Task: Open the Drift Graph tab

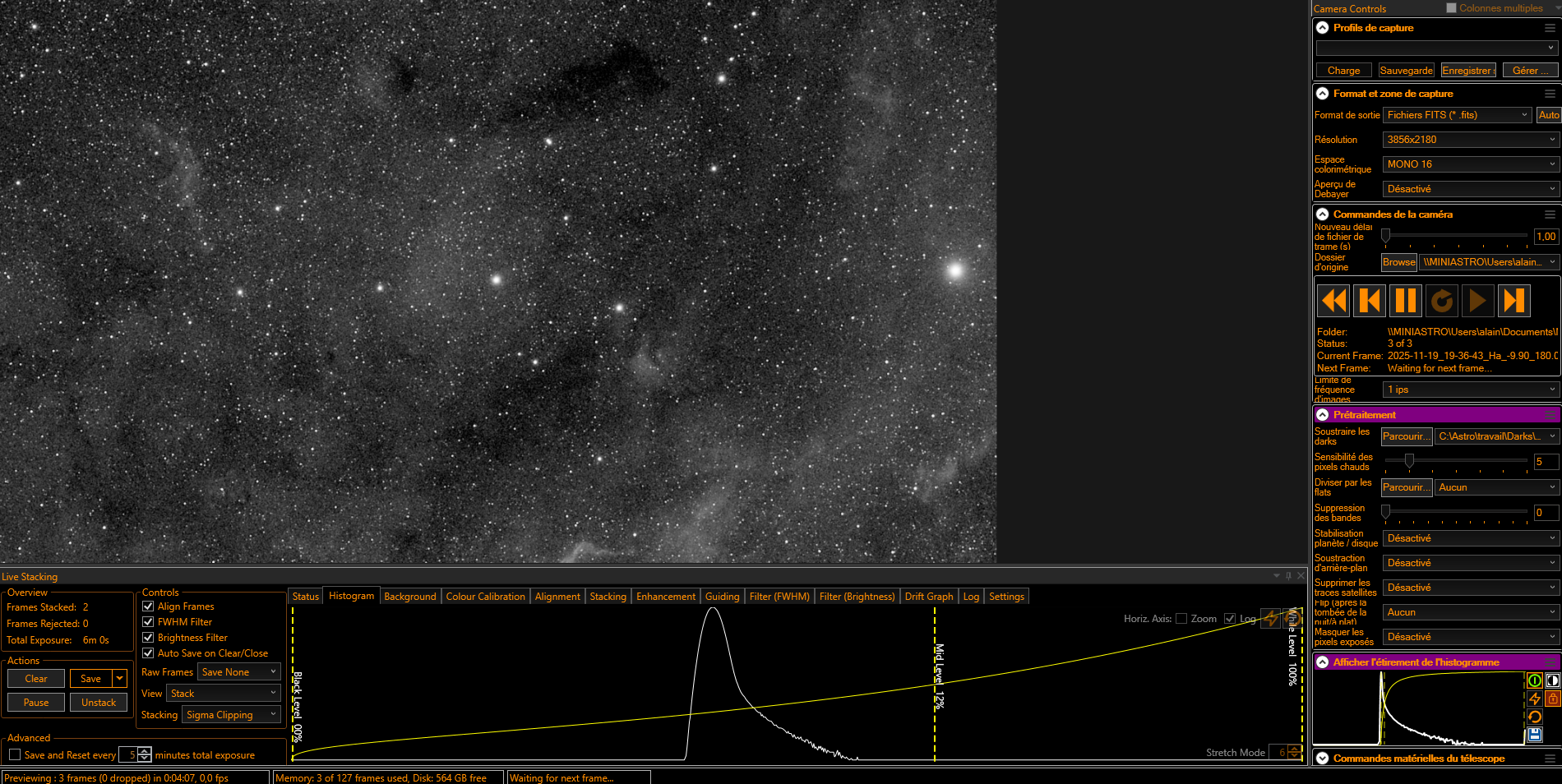Action: pos(929,597)
